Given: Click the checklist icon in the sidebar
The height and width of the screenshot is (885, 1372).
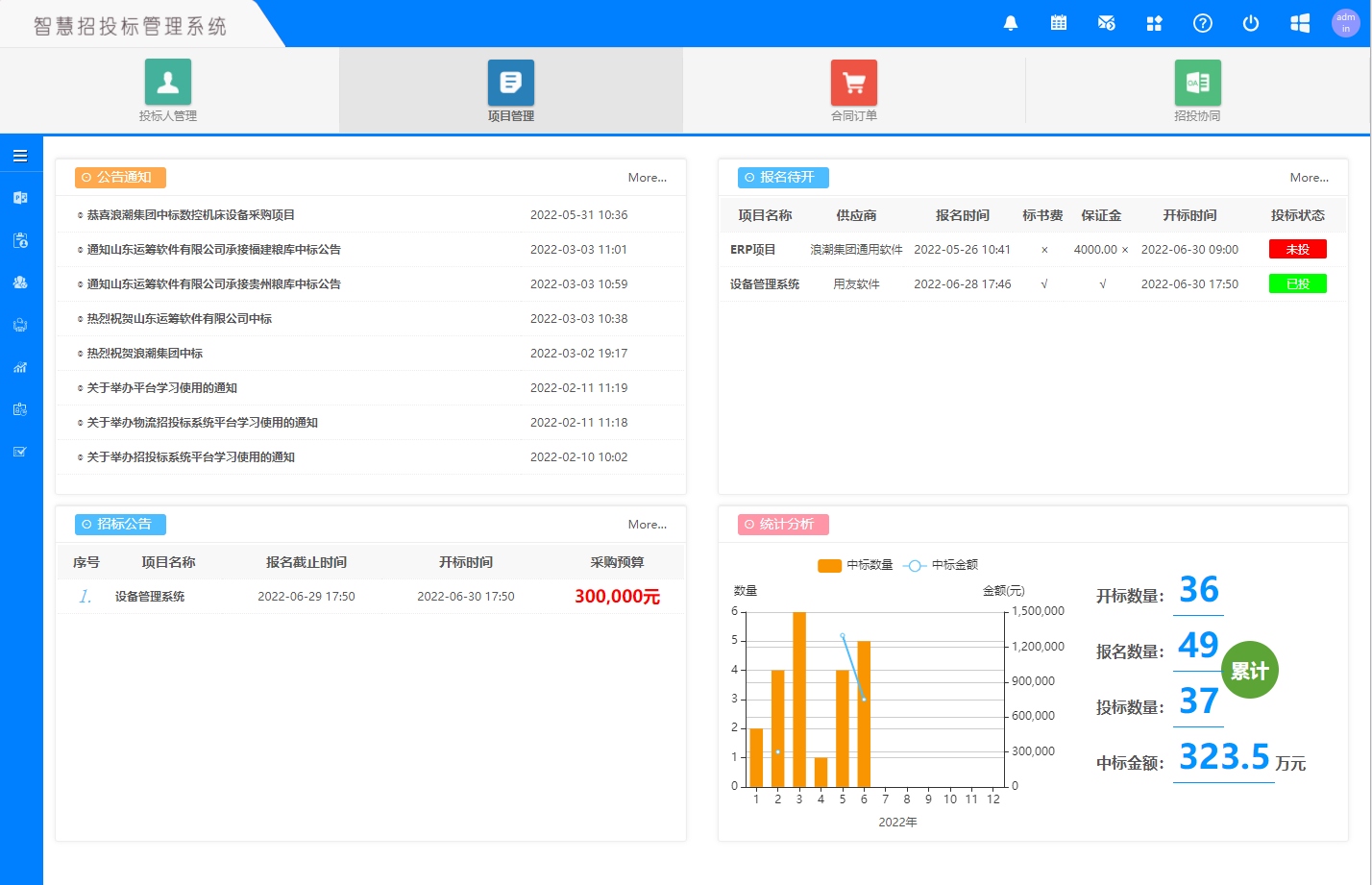Looking at the screenshot, I should [x=20, y=452].
